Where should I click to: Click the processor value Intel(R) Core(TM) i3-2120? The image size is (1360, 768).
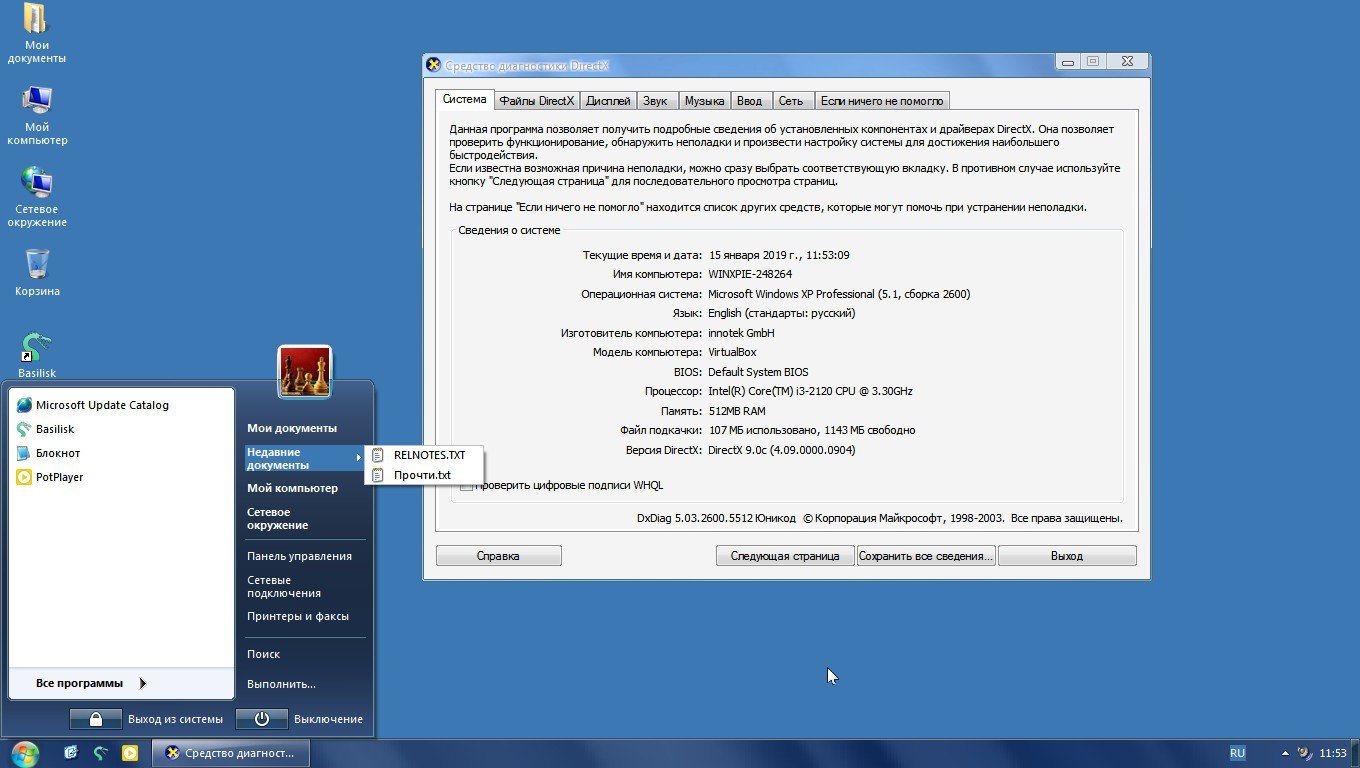pyautogui.click(x=810, y=391)
